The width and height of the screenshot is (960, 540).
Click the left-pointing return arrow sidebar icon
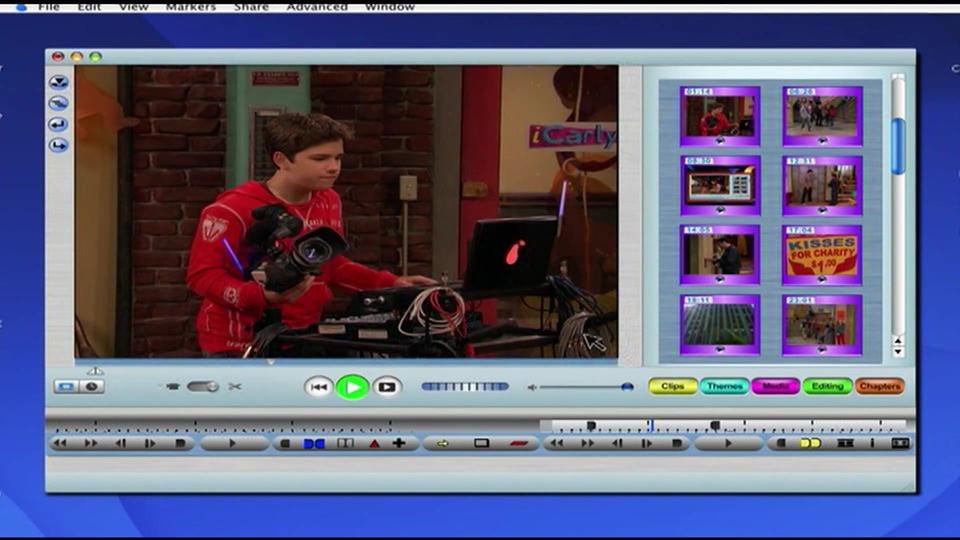[59, 124]
